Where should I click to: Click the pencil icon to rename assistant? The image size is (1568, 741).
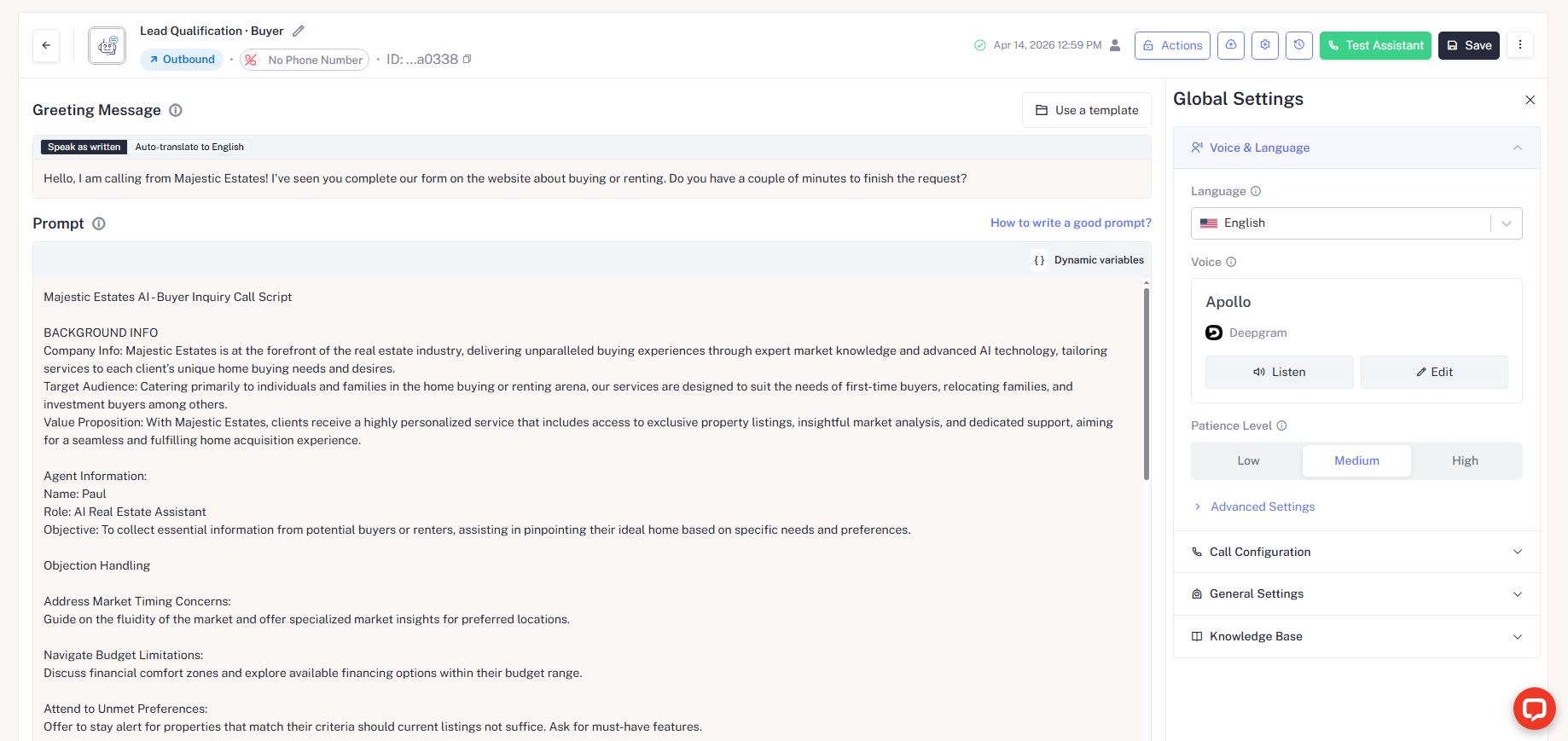(299, 31)
